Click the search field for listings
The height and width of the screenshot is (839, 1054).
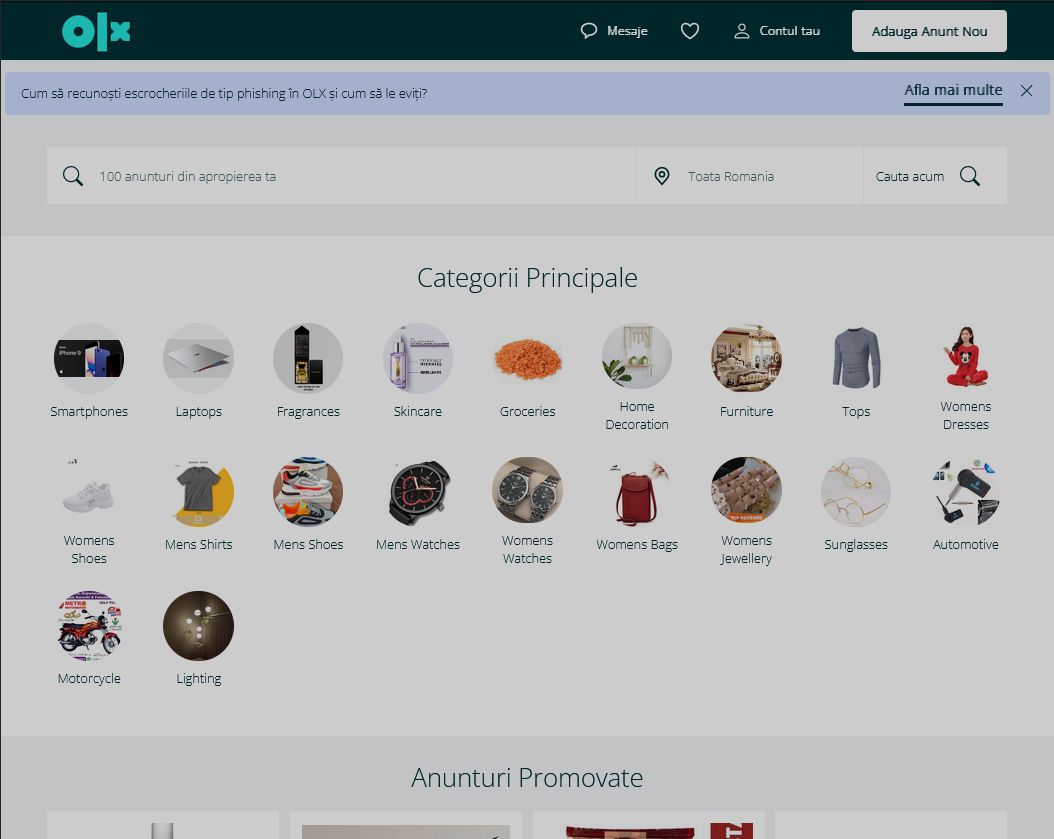[x=360, y=176]
